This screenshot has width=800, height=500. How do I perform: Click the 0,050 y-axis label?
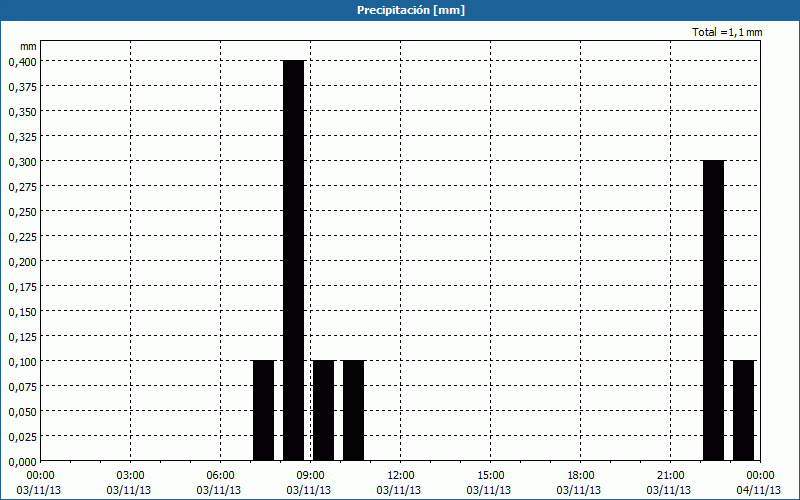[x=22, y=412]
